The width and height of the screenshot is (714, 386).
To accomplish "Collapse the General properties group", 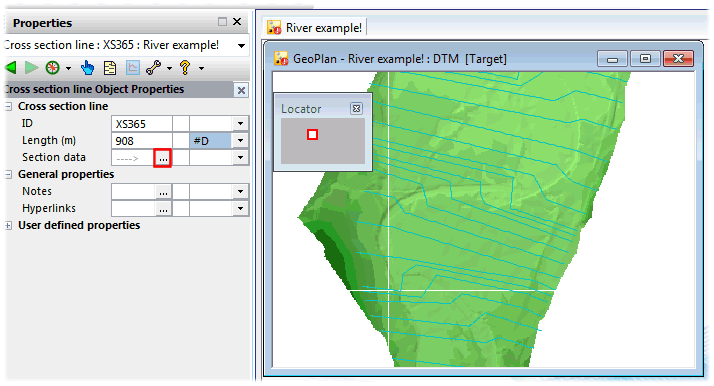I will (8, 175).
